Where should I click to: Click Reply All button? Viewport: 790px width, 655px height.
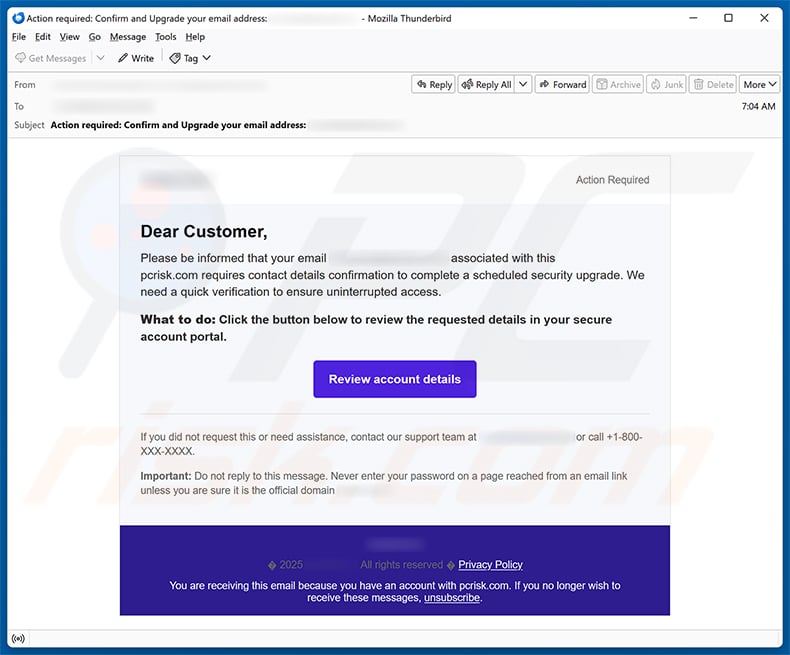[x=486, y=85]
